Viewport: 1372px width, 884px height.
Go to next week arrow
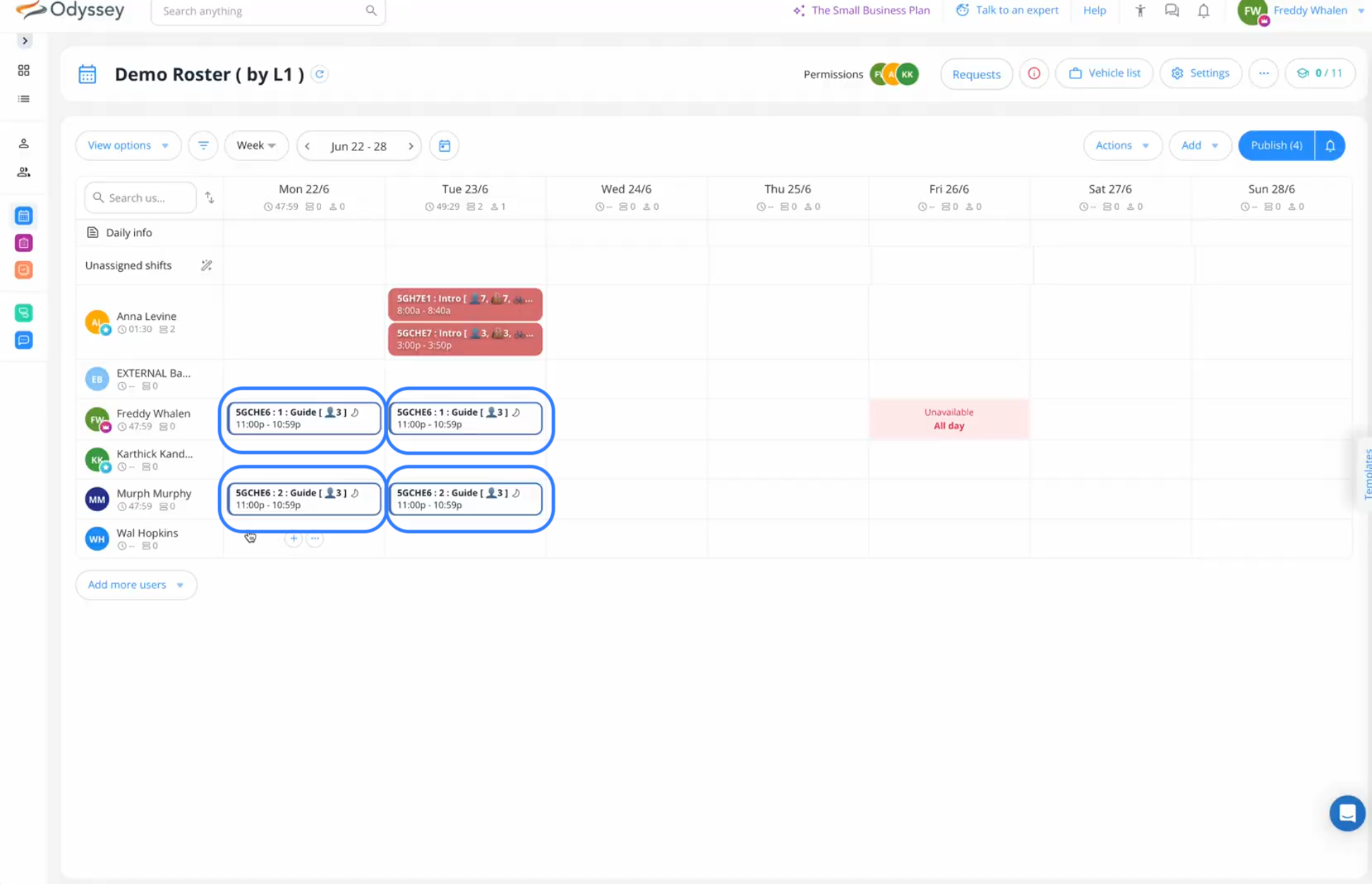411,146
